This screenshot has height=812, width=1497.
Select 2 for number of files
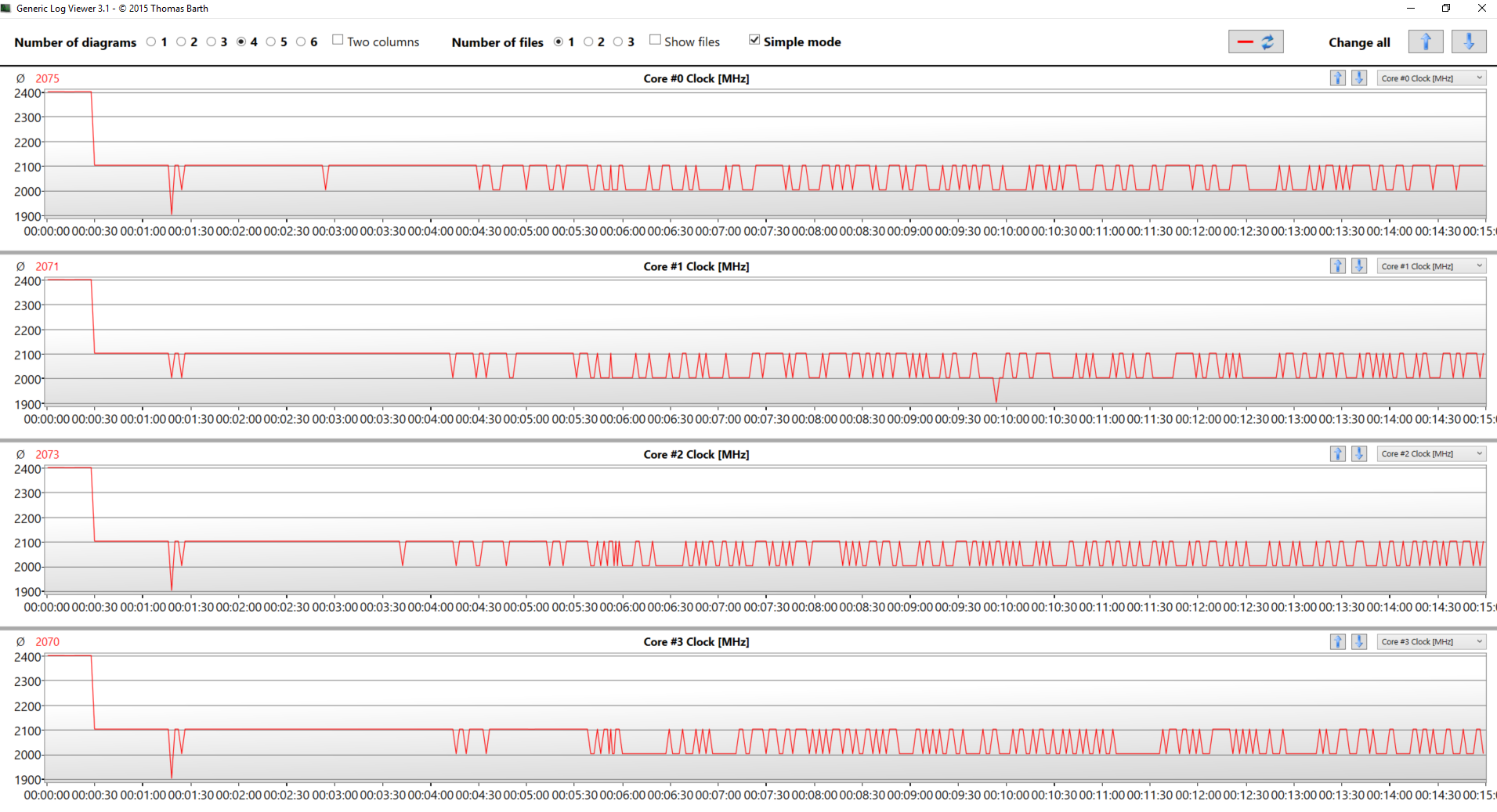(588, 42)
